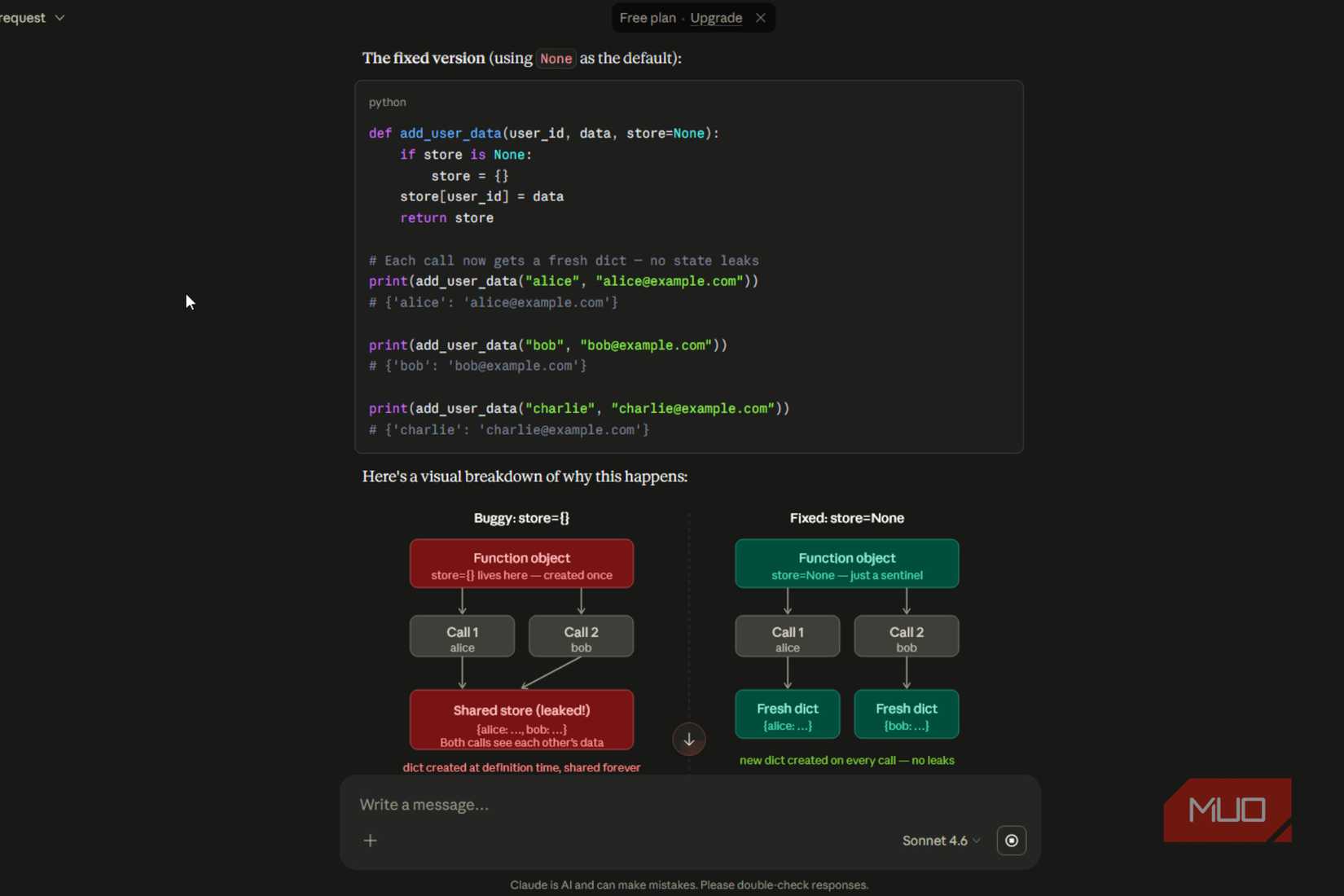This screenshot has width=1344, height=896.
Task: Click Call 1 alice under Buggy diagram
Action: (x=462, y=636)
